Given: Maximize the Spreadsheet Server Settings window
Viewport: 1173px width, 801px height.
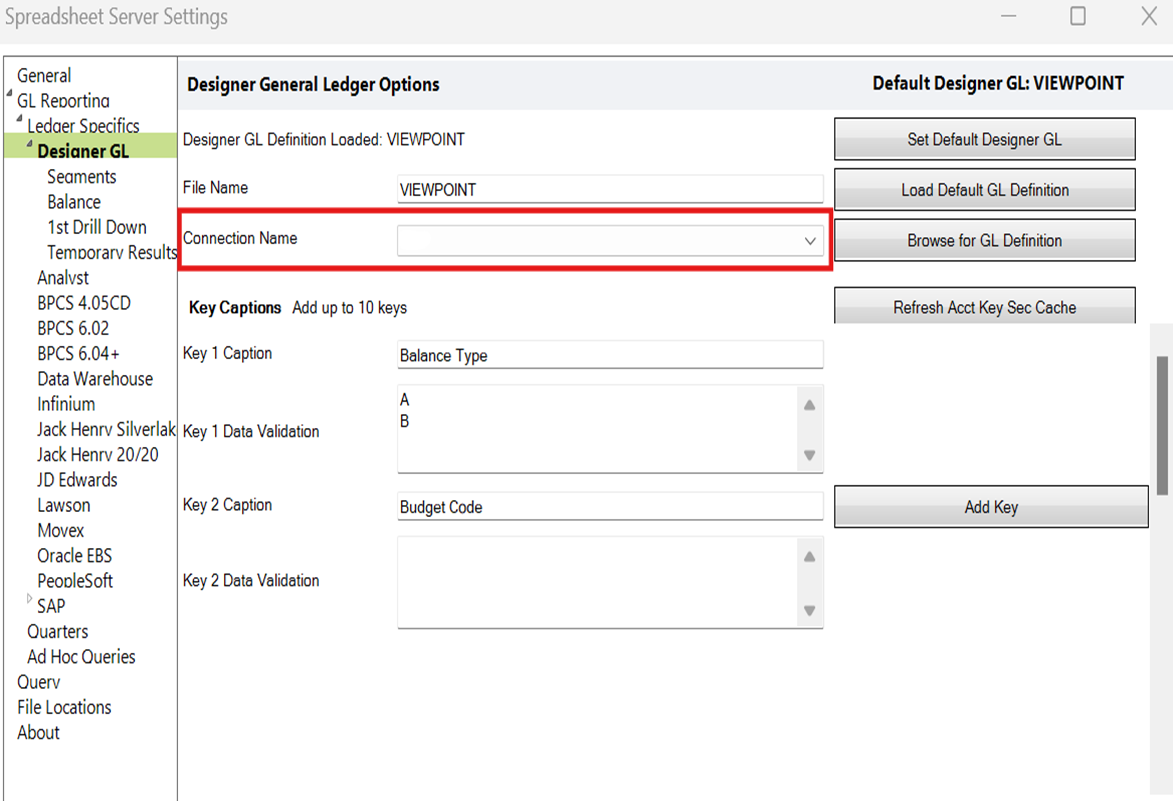Looking at the screenshot, I should tap(1078, 16).
